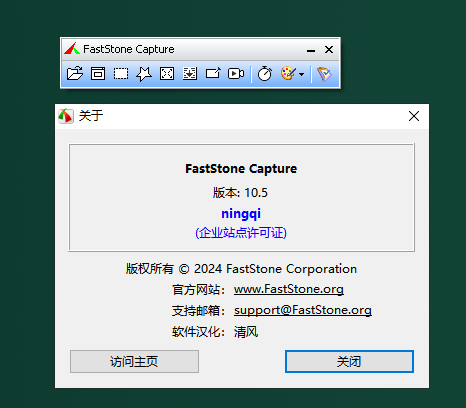Select Capture Scrolling Window tool
Image resolution: width=466 pixels, height=408 pixels.
tap(190, 73)
